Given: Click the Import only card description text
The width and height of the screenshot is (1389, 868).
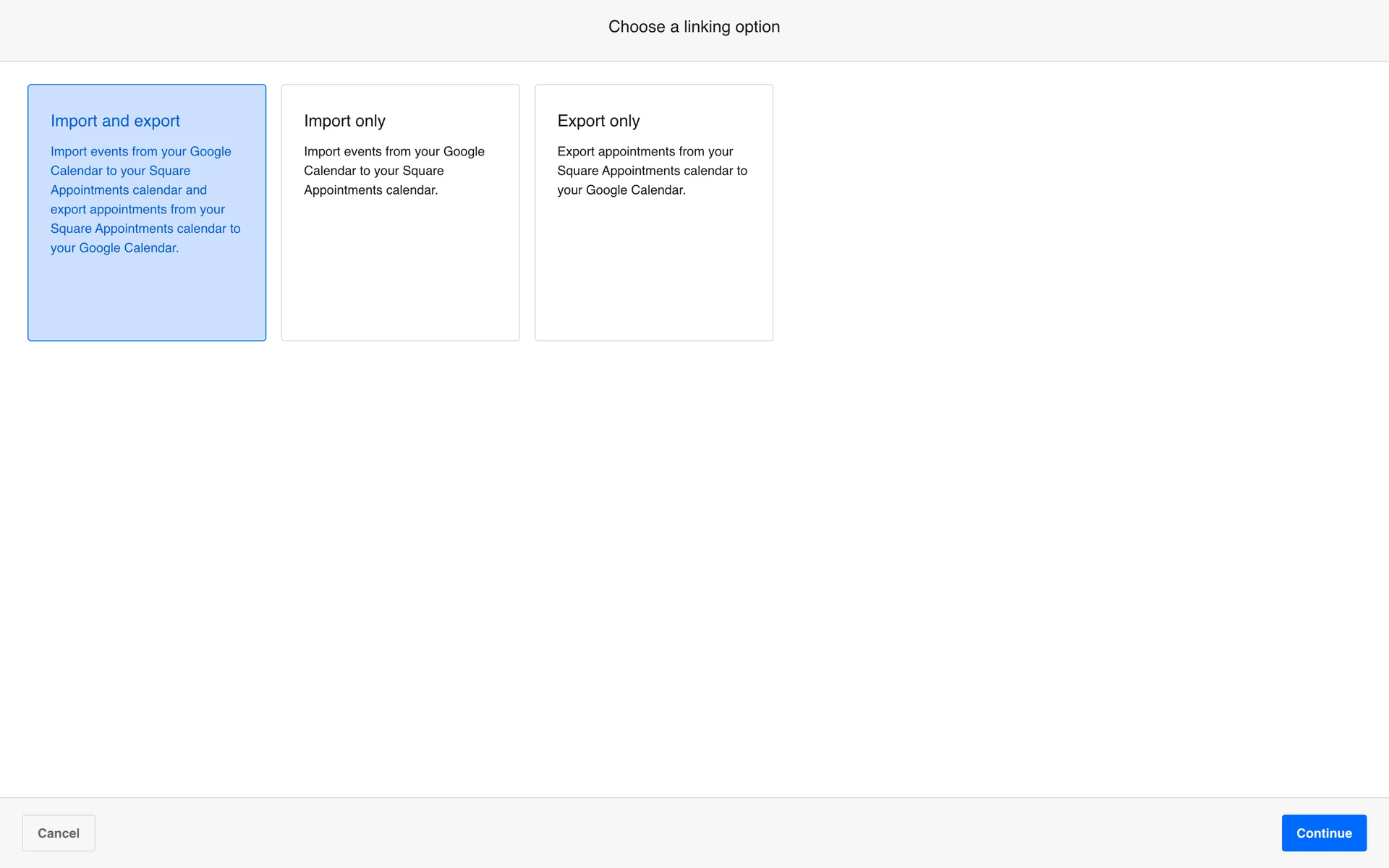Looking at the screenshot, I should click(x=394, y=171).
